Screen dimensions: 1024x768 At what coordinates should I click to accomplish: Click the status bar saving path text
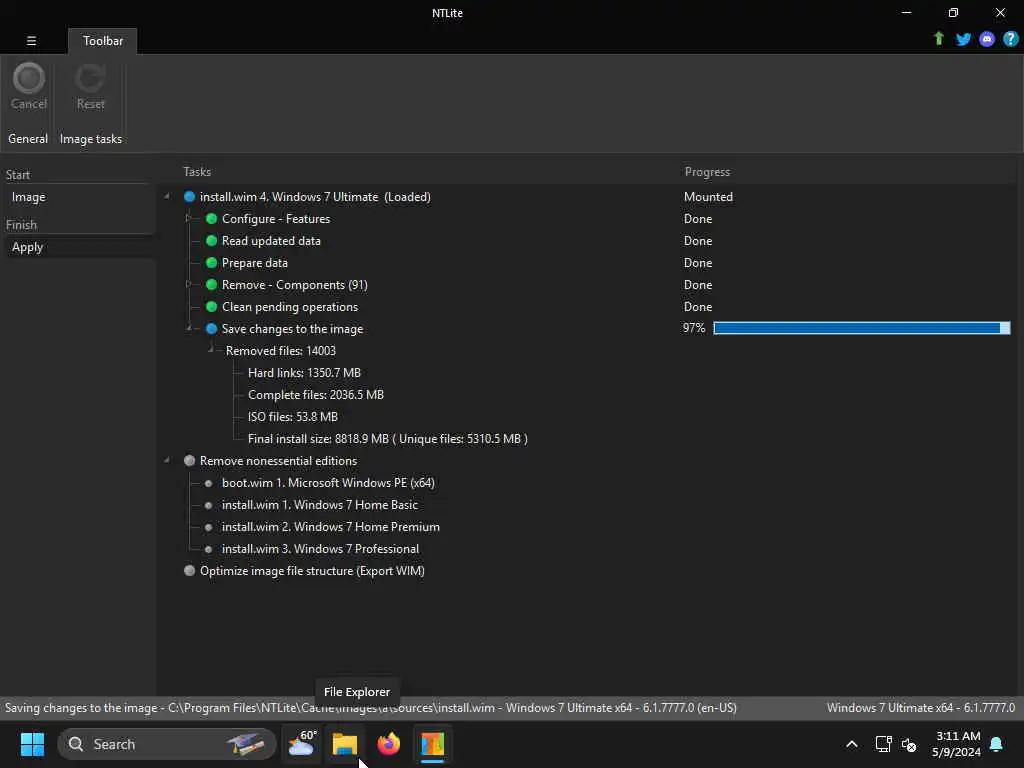[x=370, y=708]
